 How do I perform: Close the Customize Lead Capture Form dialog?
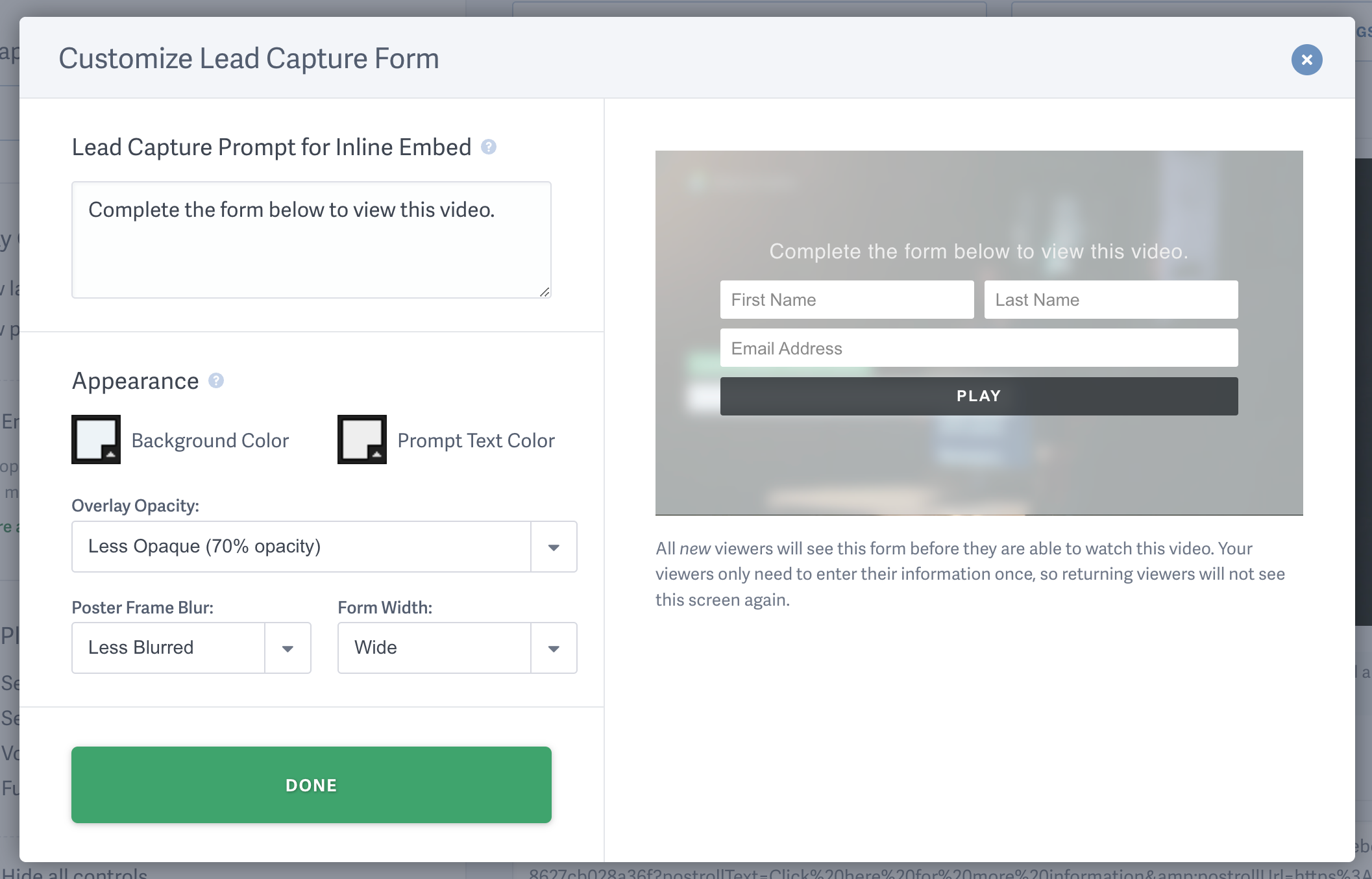[1306, 60]
